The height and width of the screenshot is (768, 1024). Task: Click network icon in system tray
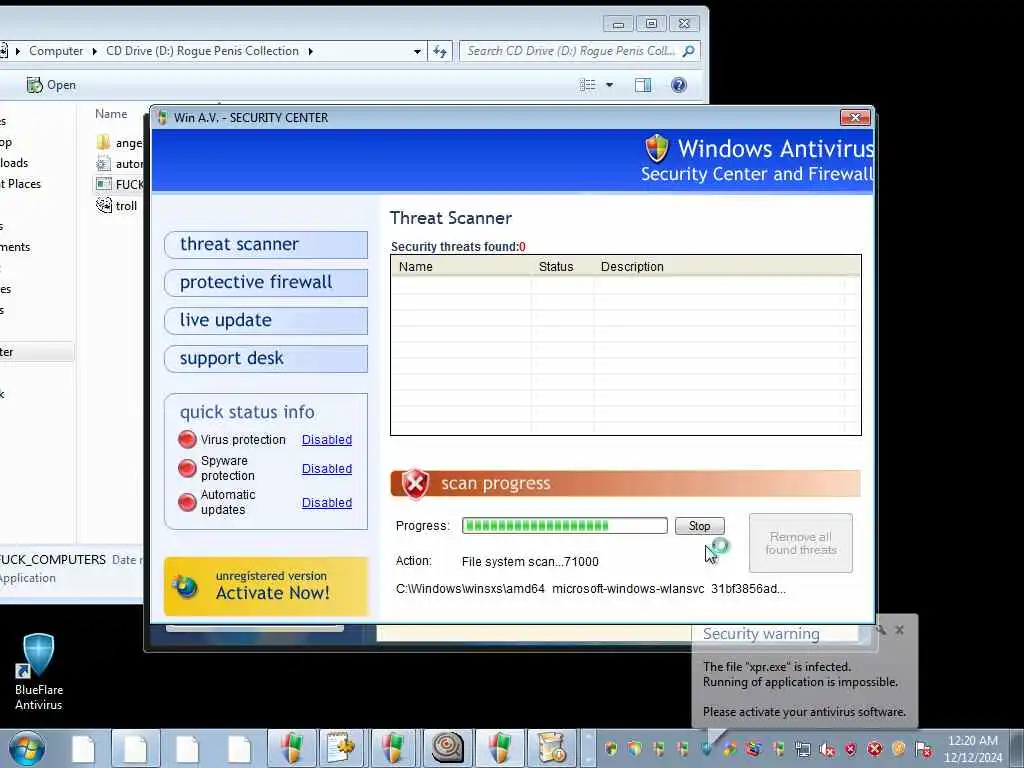pos(803,749)
